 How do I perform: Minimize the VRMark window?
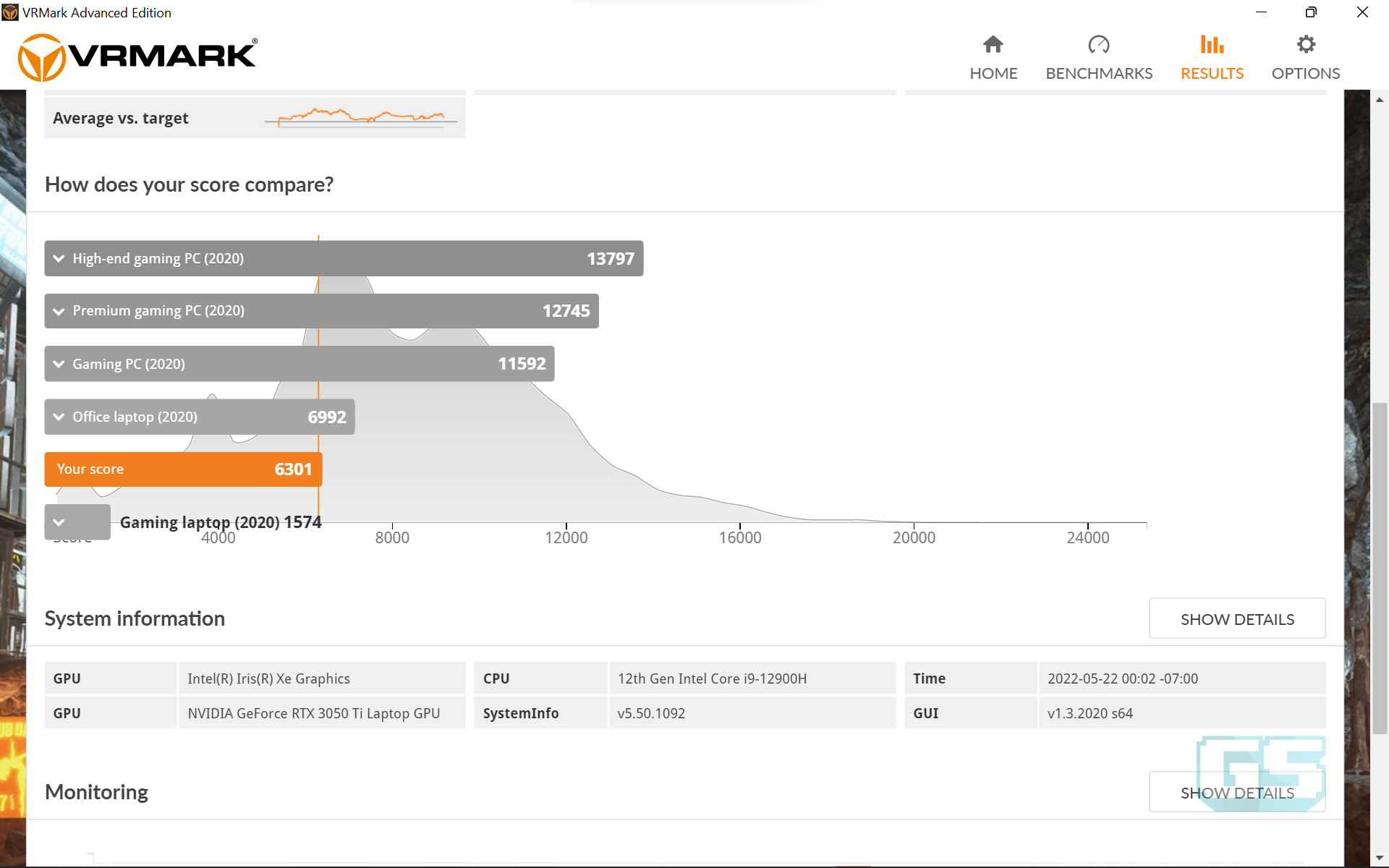(1261, 12)
